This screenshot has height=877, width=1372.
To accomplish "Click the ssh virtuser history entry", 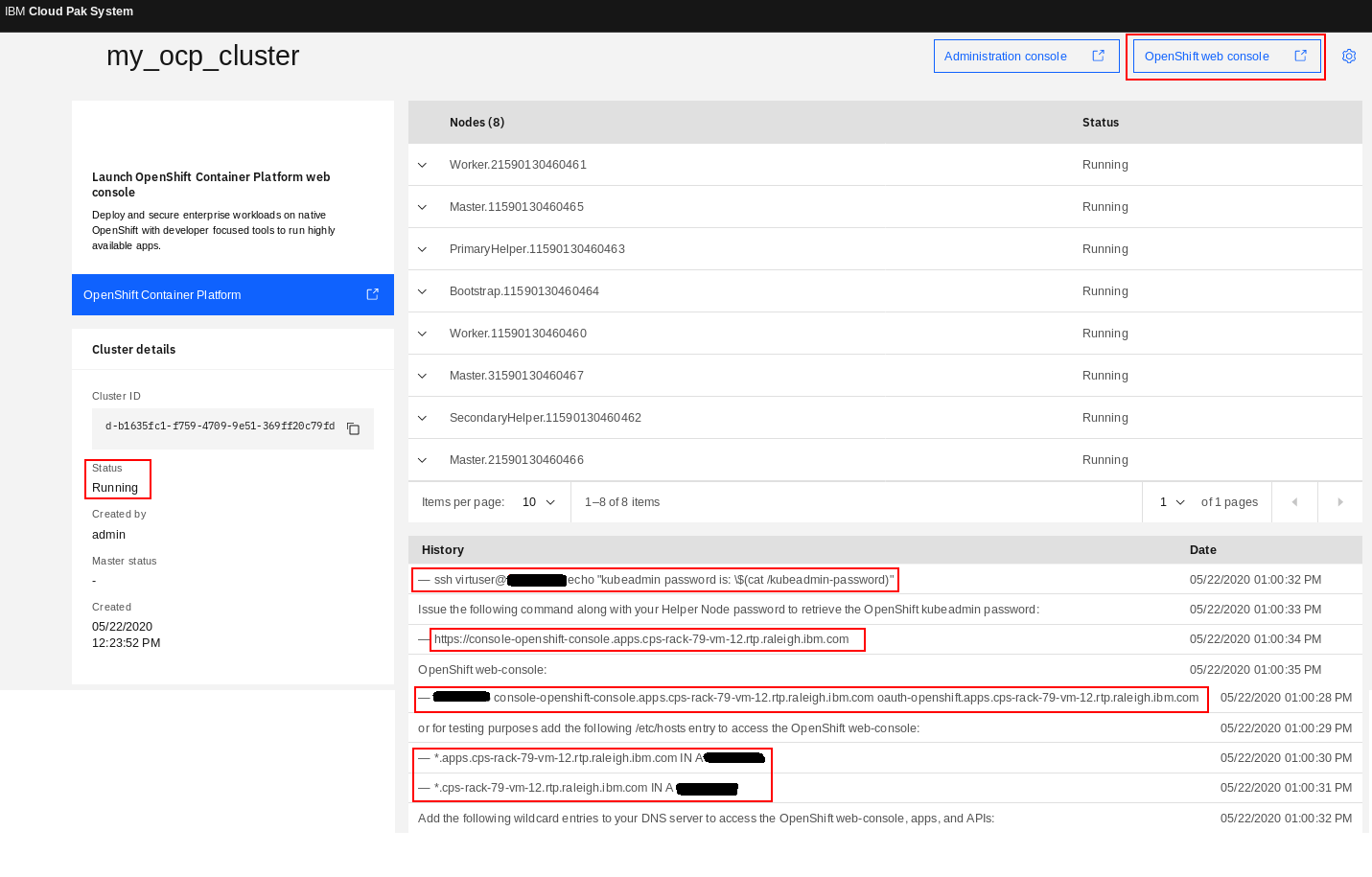I will pyautogui.click(x=656, y=580).
